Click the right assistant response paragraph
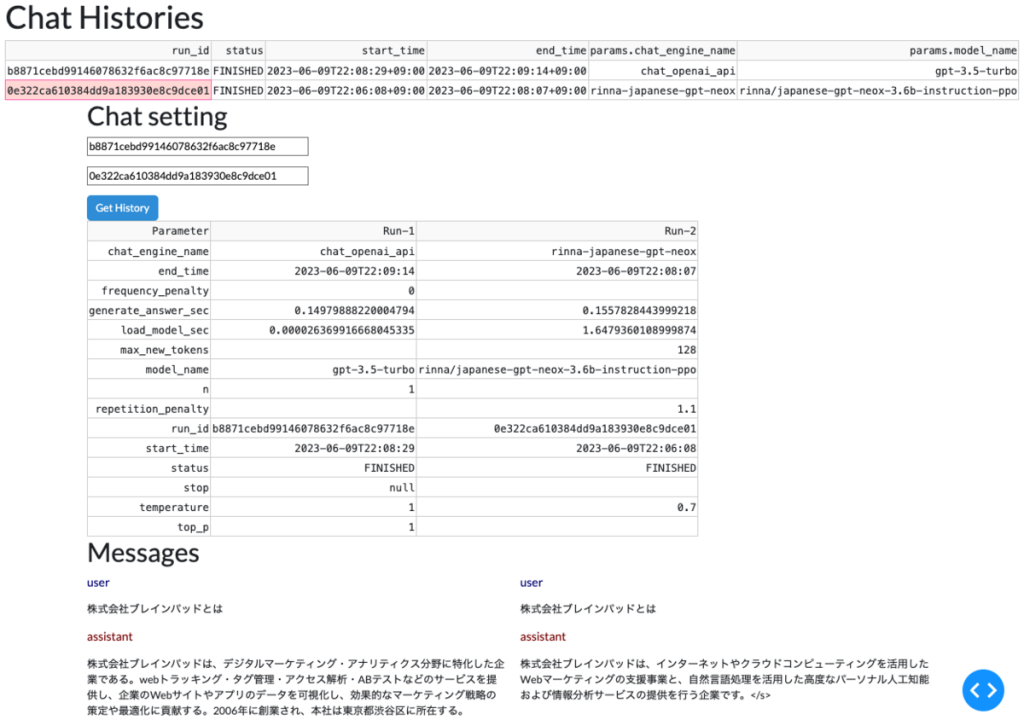The image size is (1024, 726). [x=724, y=679]
